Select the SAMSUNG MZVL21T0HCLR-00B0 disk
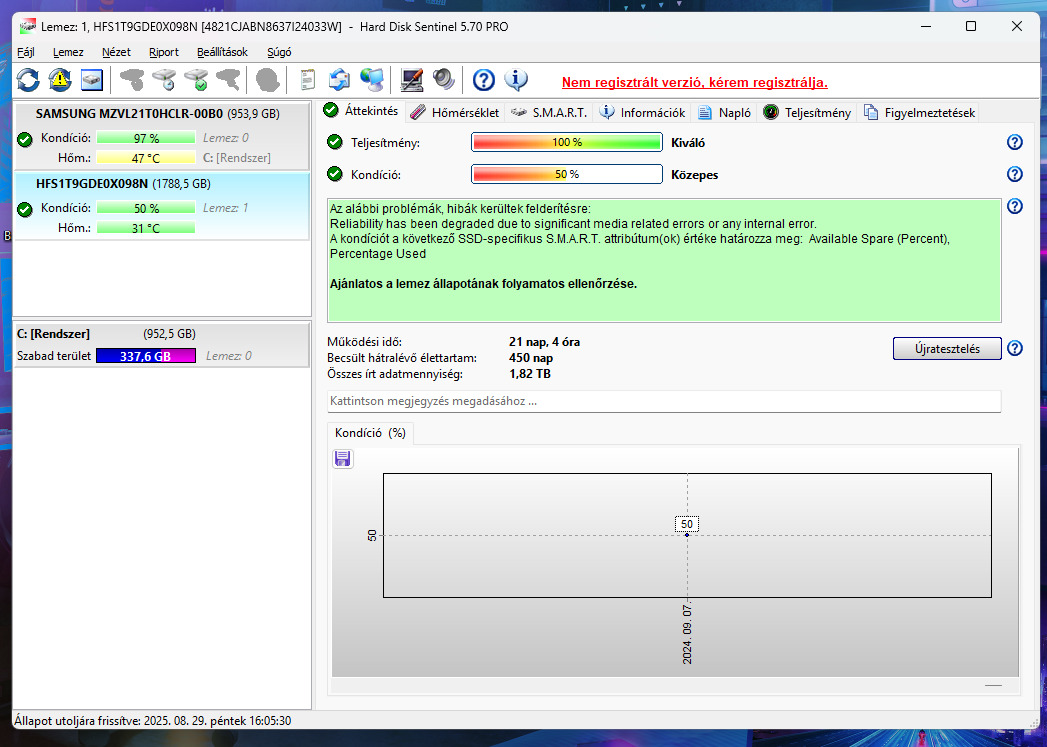The image size is (1047, 747). click(162, 137)
